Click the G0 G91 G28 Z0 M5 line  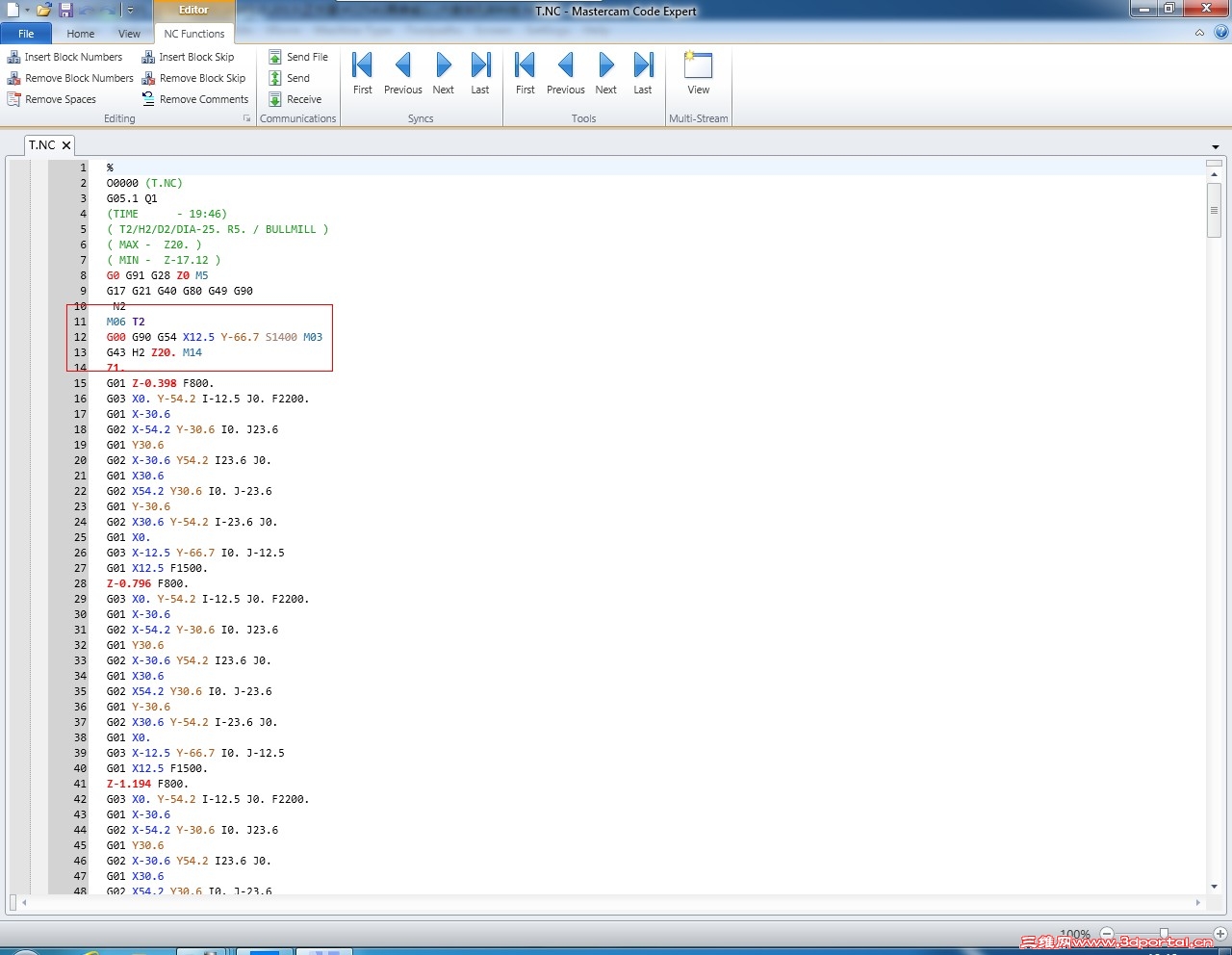[x=157, y=275]
